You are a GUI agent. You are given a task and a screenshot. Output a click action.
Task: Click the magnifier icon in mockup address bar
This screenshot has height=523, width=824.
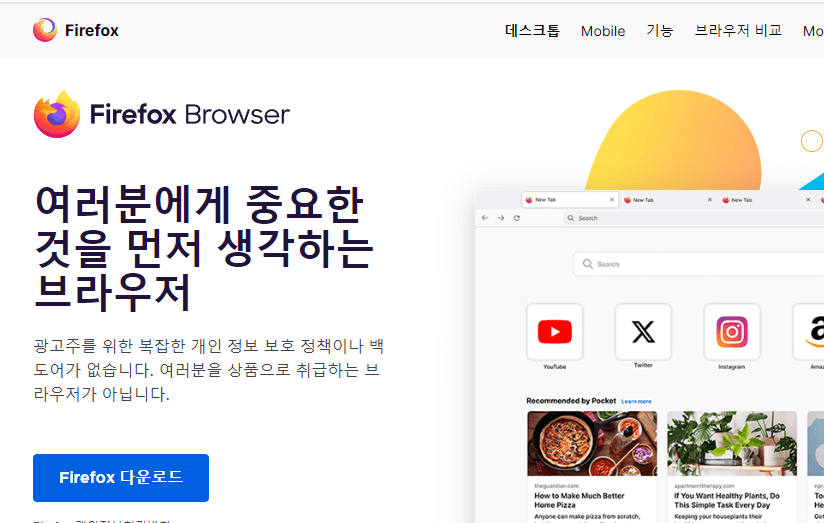pos(571,218)
